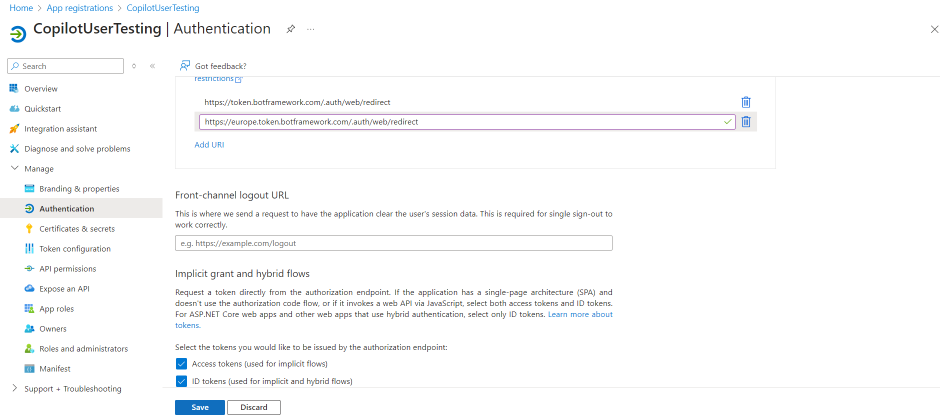Viewport: 940px width, 417px height.
Task: Open the restrictions external link icon
Action: coord(238,79)
